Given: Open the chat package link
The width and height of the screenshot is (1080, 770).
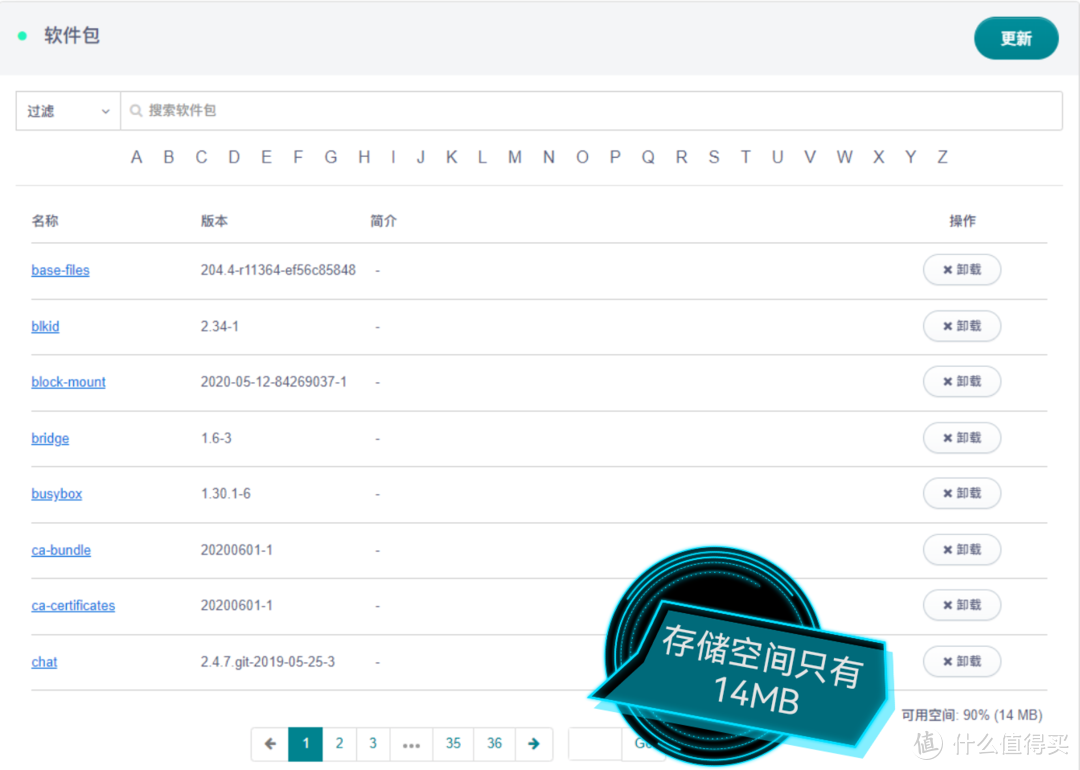Looking at the screenshot, I should (44, 662).
